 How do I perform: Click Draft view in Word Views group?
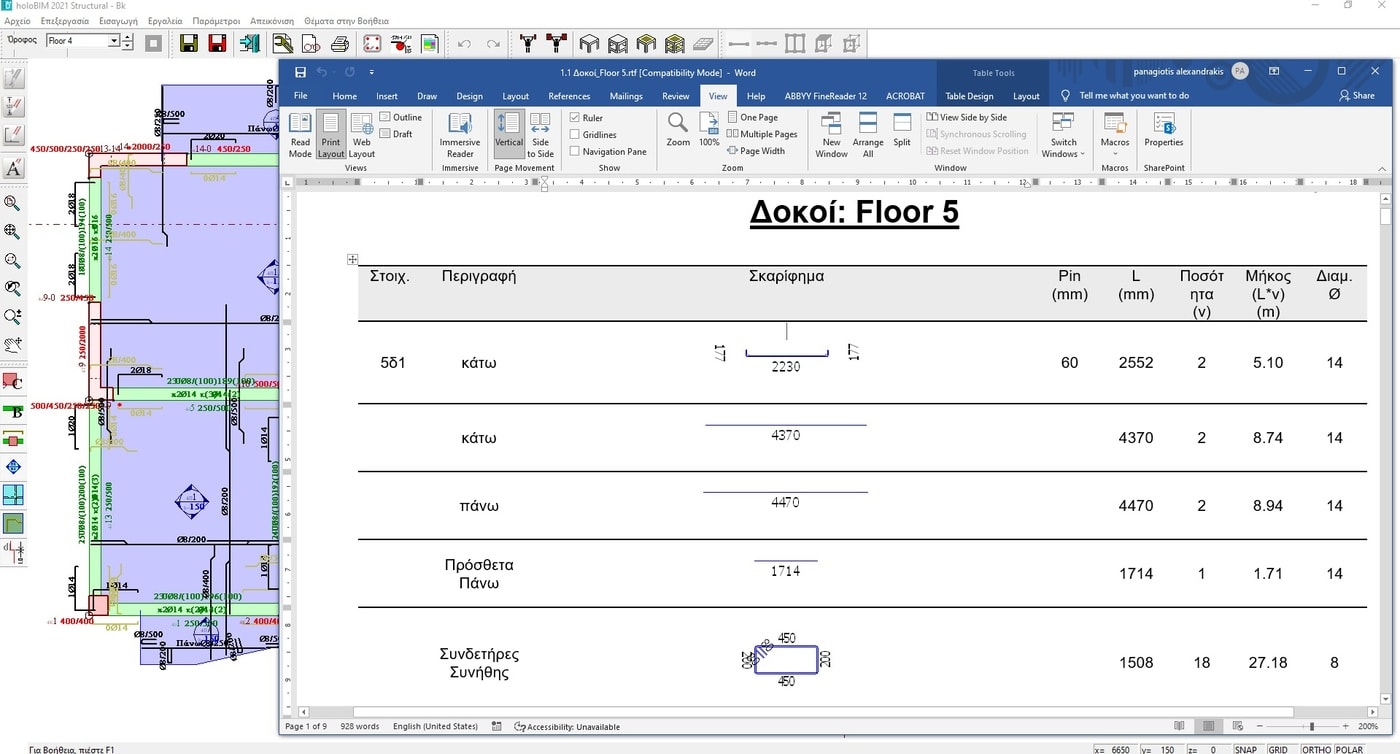tap(396, 134)
